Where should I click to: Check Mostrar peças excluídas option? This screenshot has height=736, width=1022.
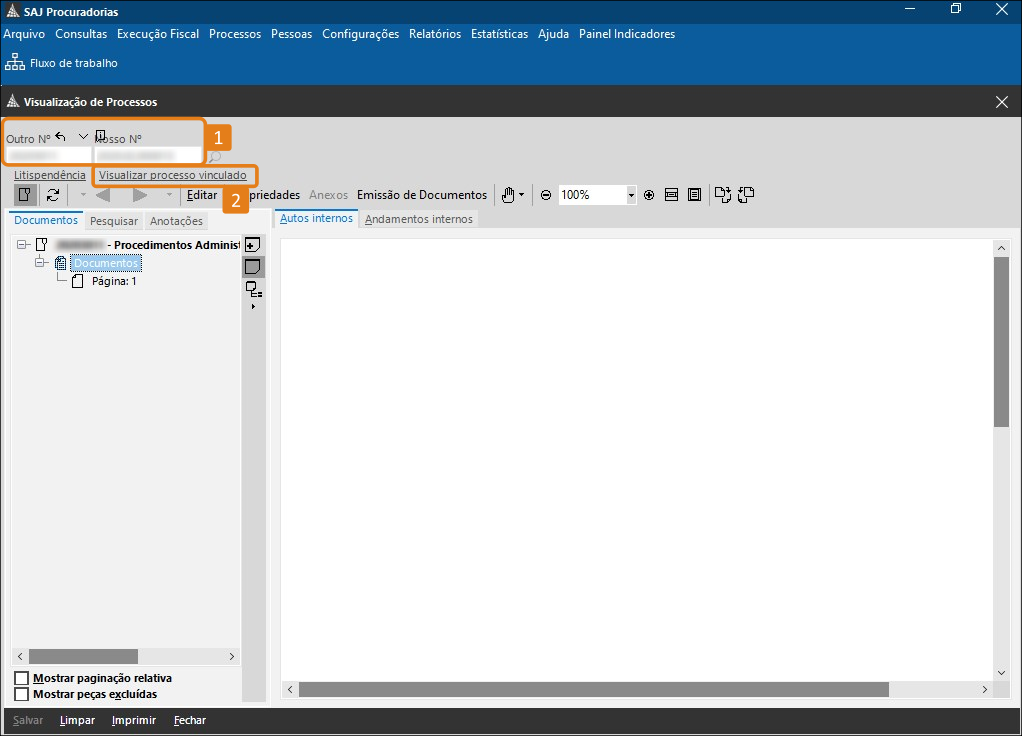coord(22,694)
